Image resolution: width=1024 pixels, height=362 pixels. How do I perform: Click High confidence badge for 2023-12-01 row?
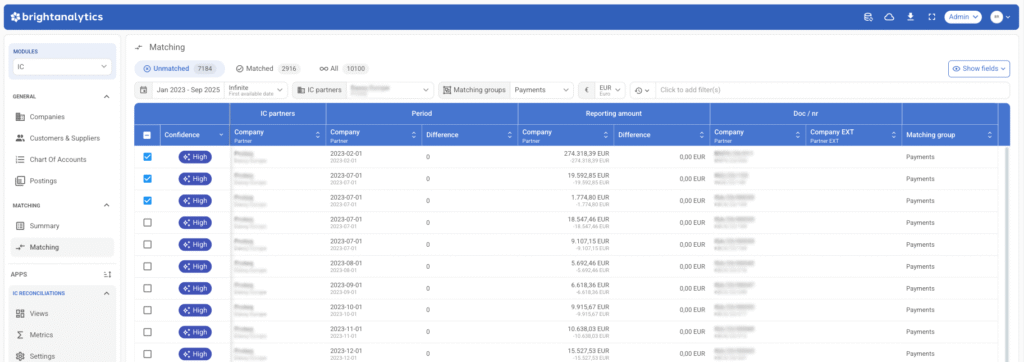(195, 354)
